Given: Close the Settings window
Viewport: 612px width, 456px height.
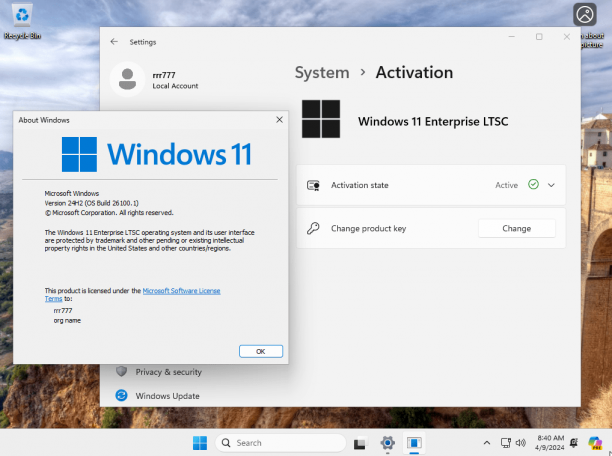Looking at the screenshot, I should point(567,37).
